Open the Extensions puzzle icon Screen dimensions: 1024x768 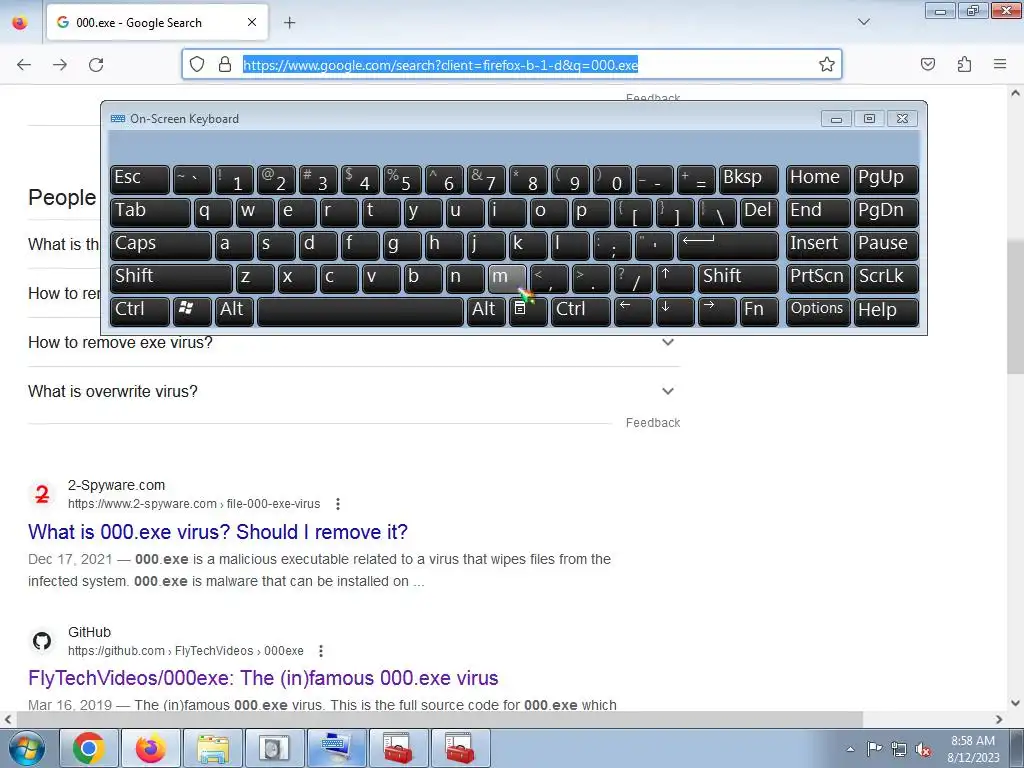964,64
